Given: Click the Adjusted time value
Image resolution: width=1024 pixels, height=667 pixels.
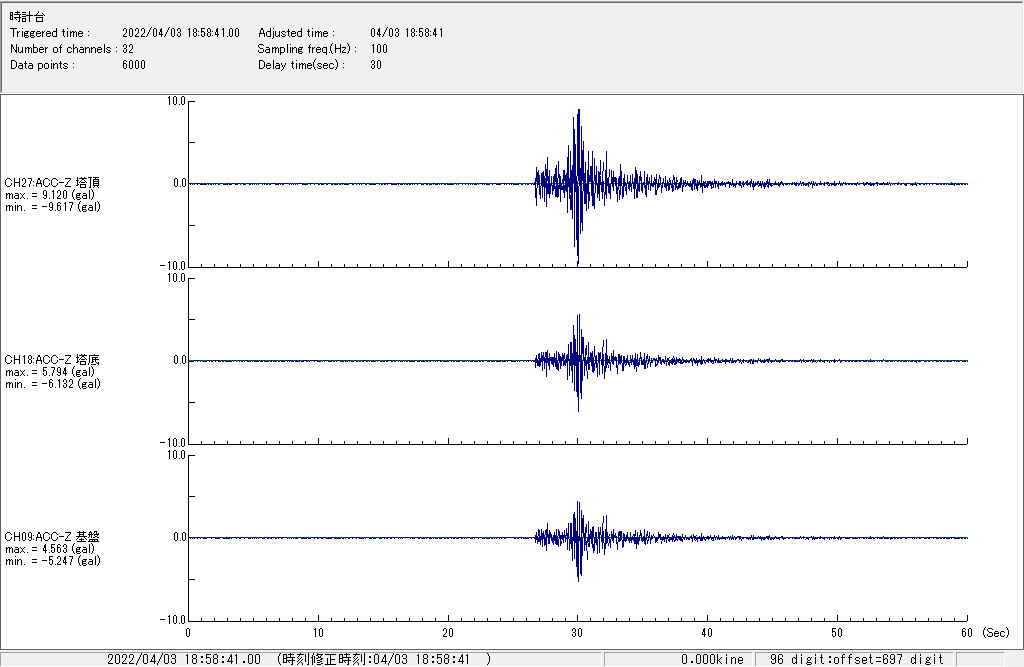Looking at the screenshot, I should [406, 33].
